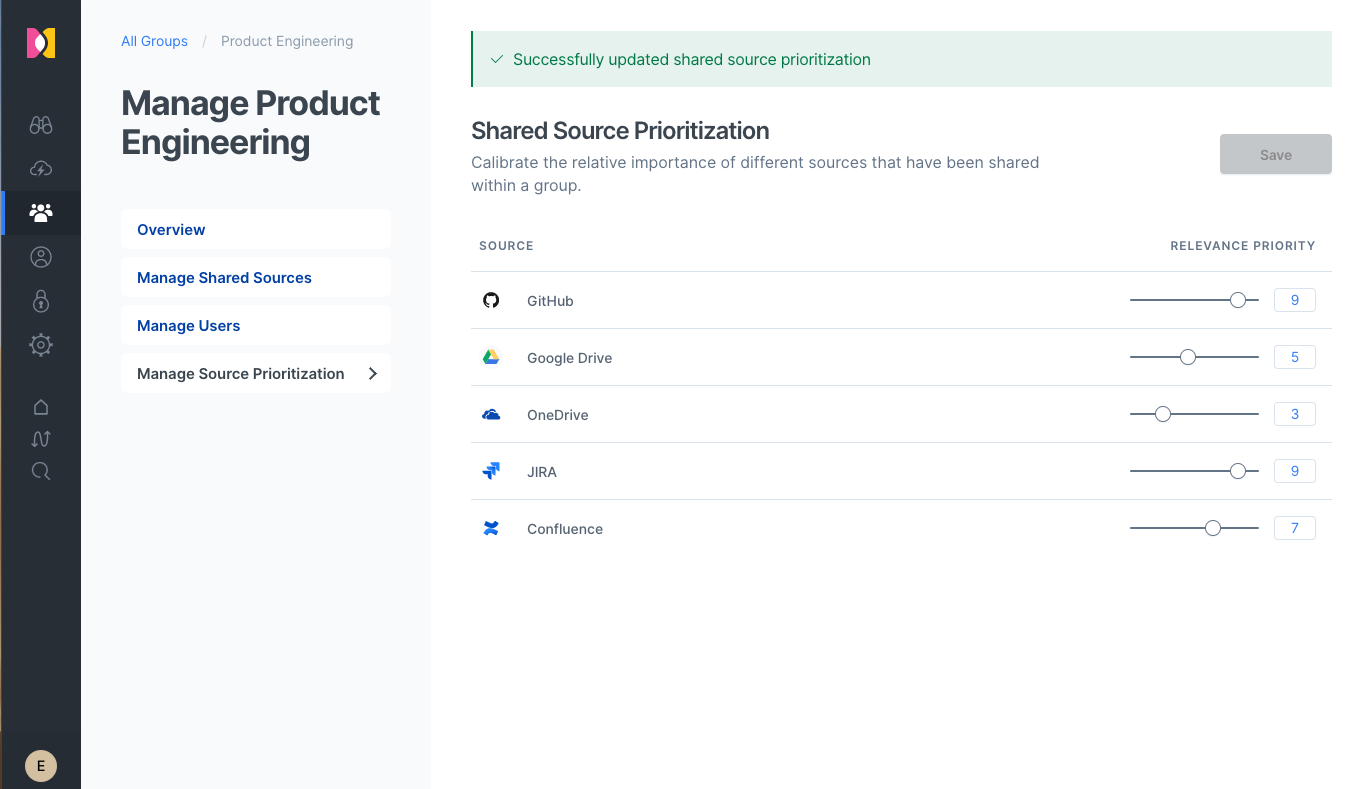Click the success checkmark icon
Viewport: 1358px width, 789px height.
(x=497, y=59)
